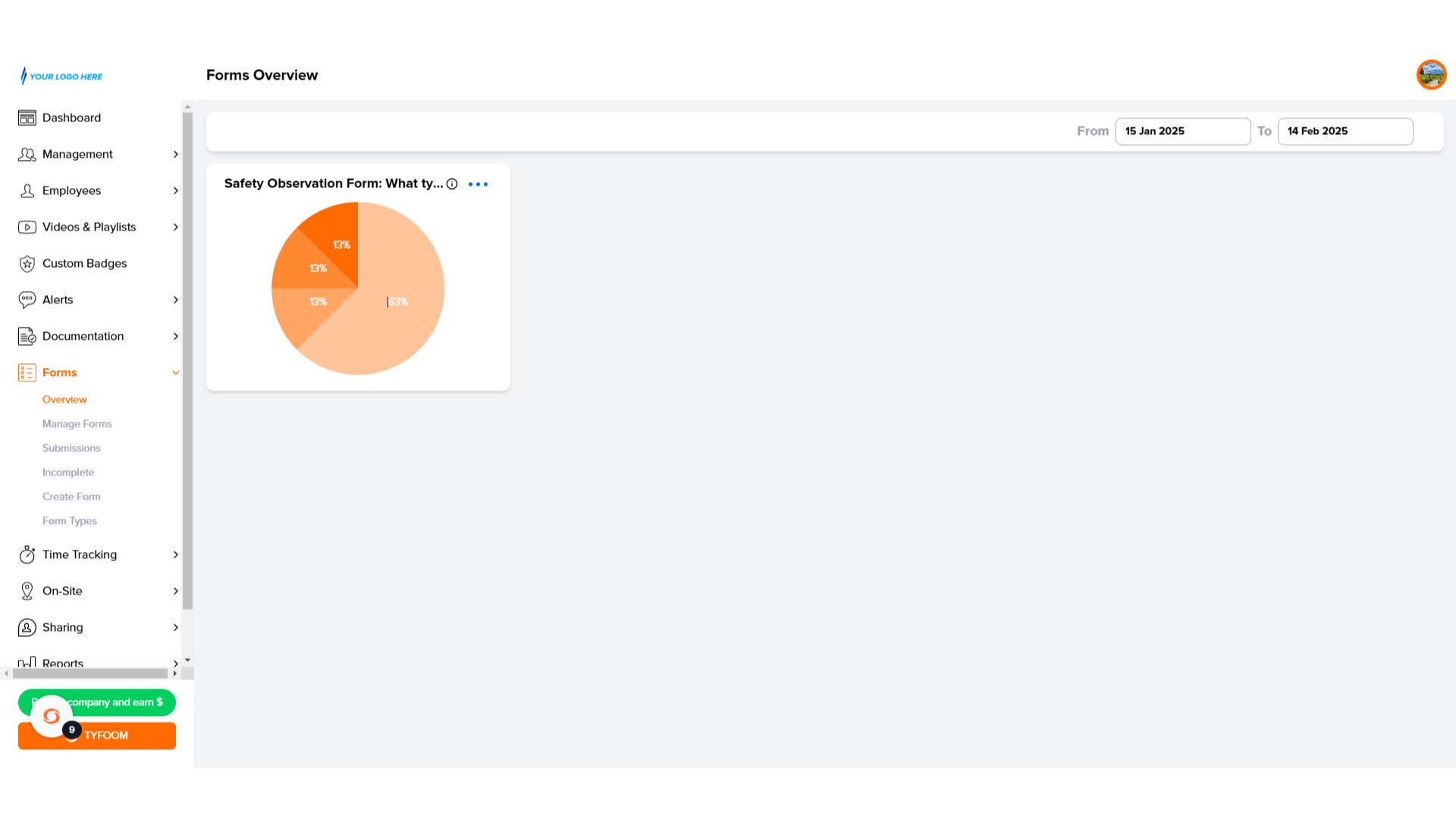The height and width of the screenshot is (819, 1456).
Task: Select Overview under Forms section
Action: tap(64, 399)
